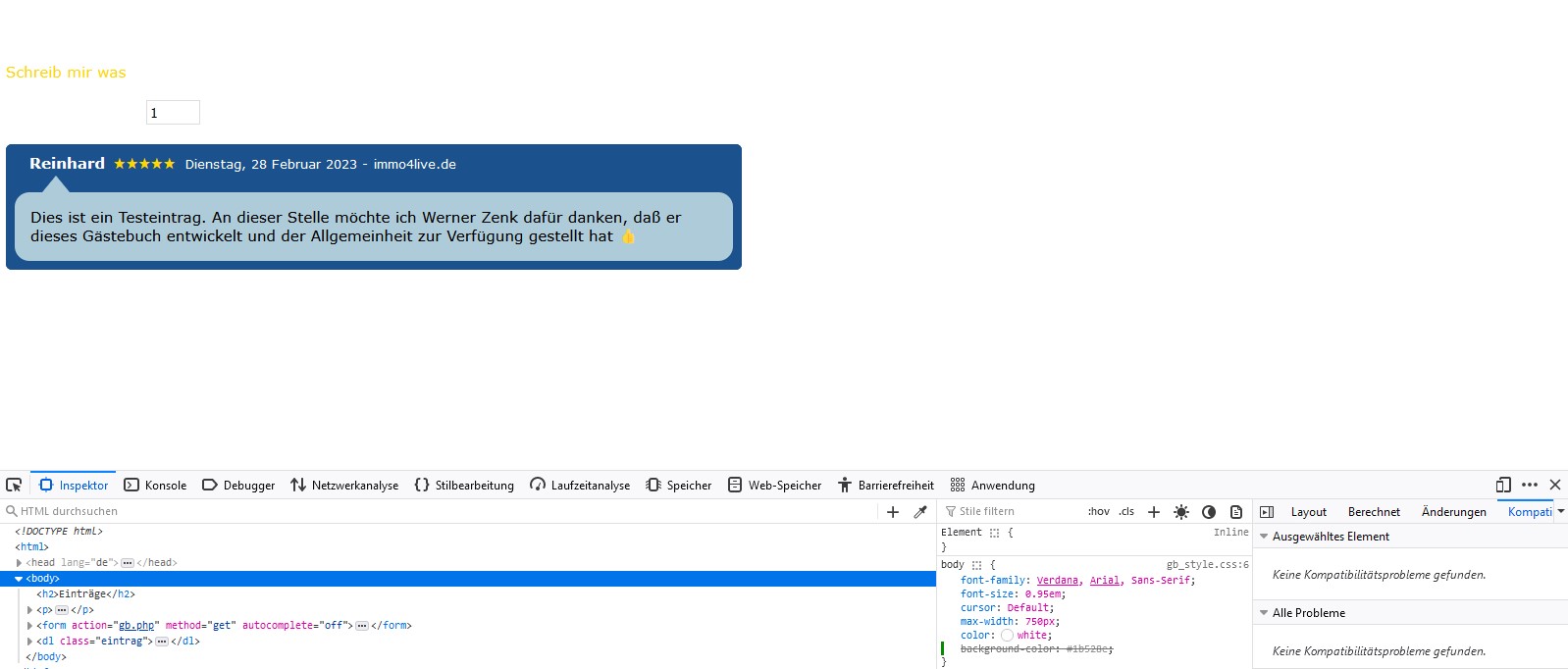Collapse the Alle Probleme section
1568x669 pixels.
tap(1264, 613)
